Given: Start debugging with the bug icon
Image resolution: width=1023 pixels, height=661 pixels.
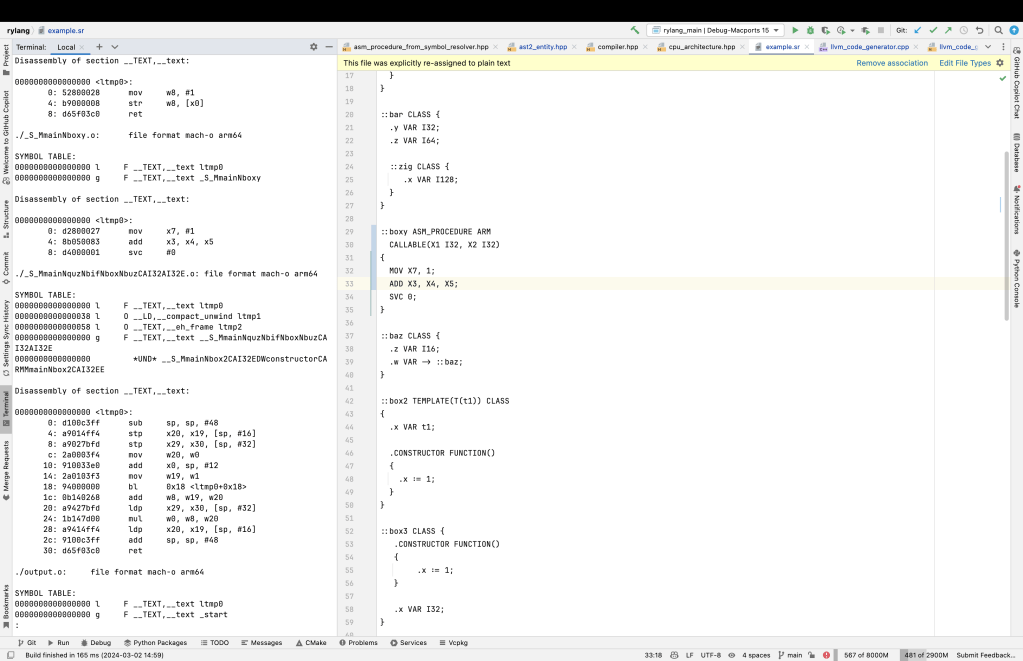Looking at the screenshot, I should coord(811,31).
